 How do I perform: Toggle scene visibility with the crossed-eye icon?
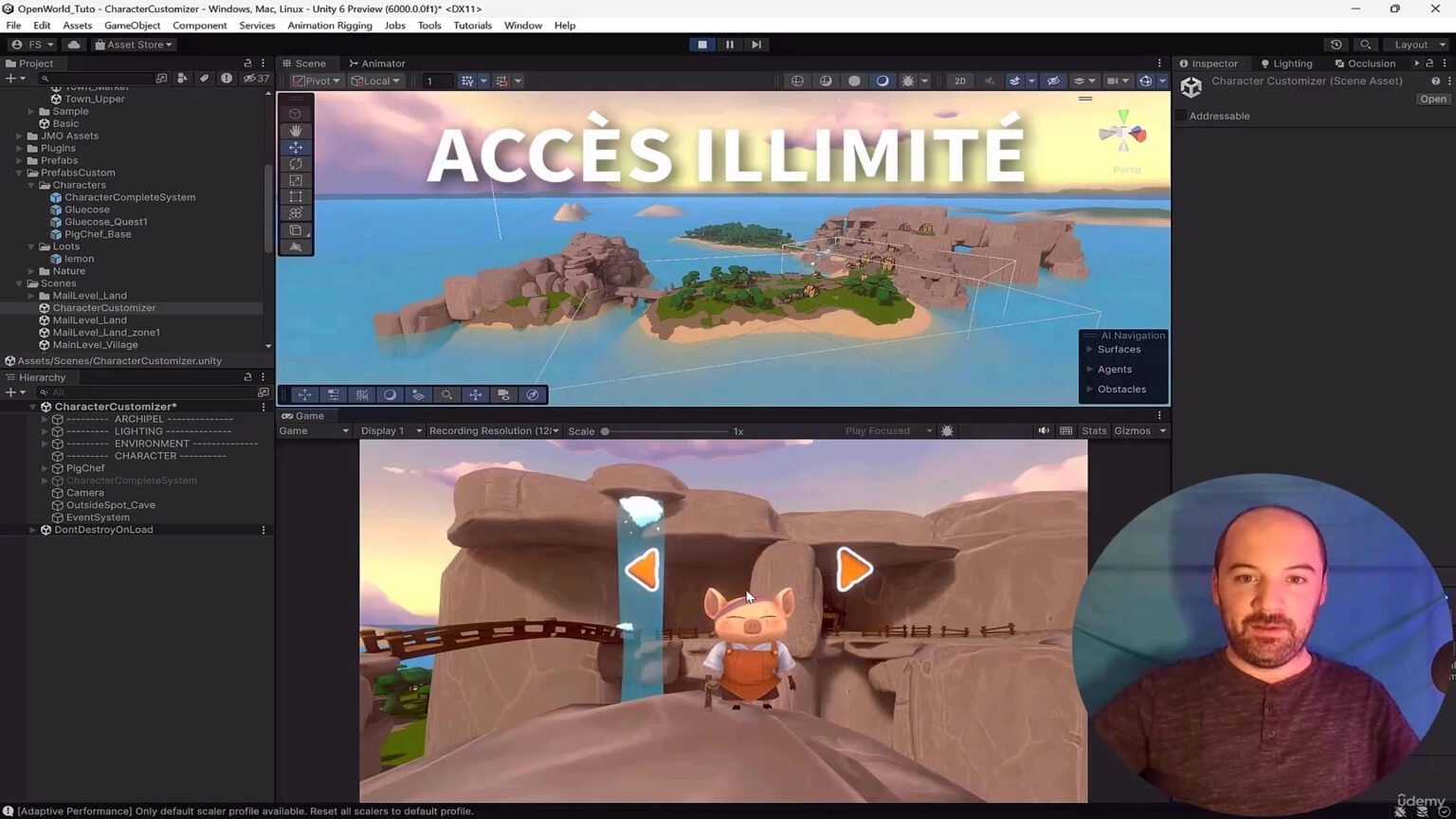[1052, 81]
